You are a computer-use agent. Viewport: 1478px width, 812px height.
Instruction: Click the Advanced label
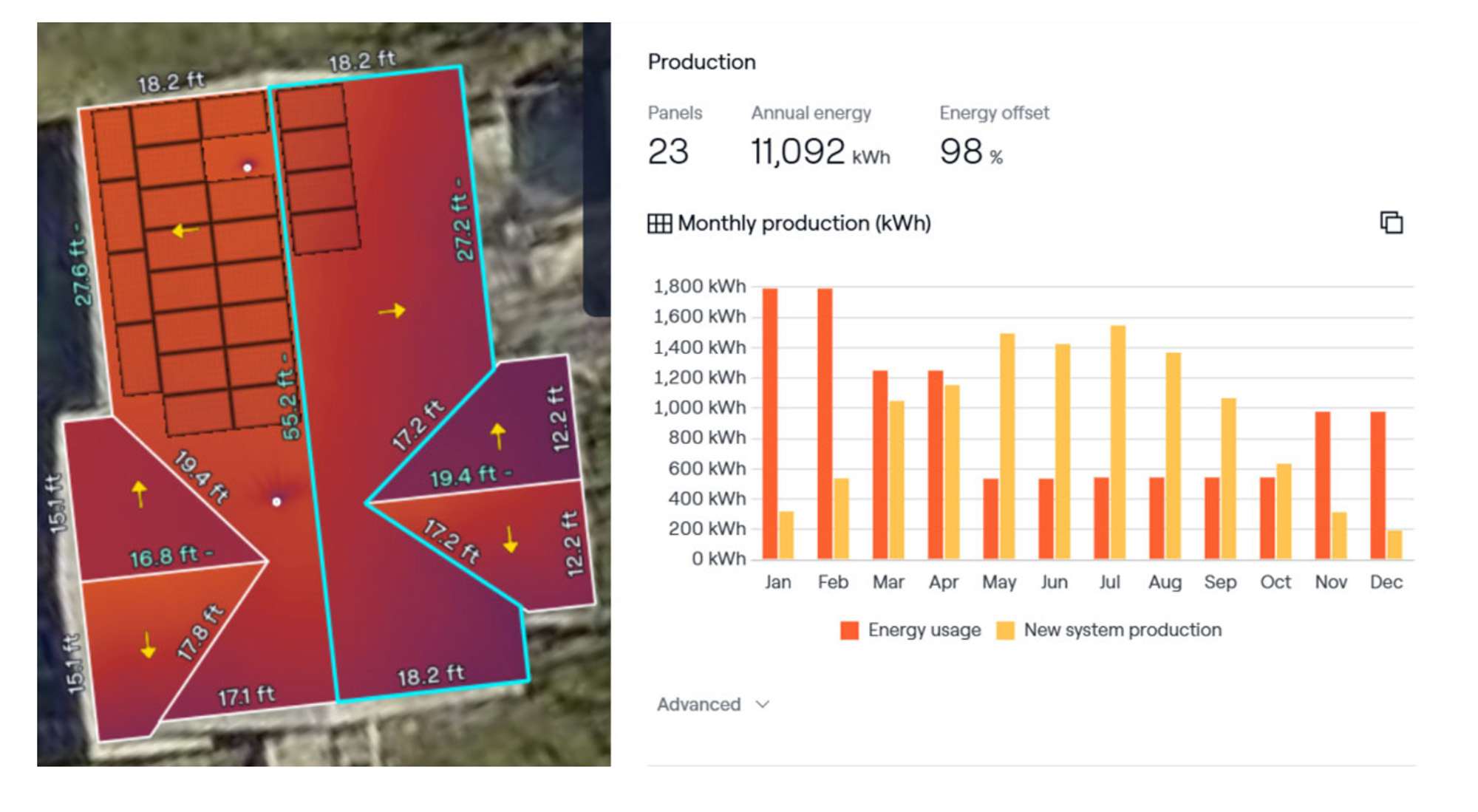click(x=698, y=704)
